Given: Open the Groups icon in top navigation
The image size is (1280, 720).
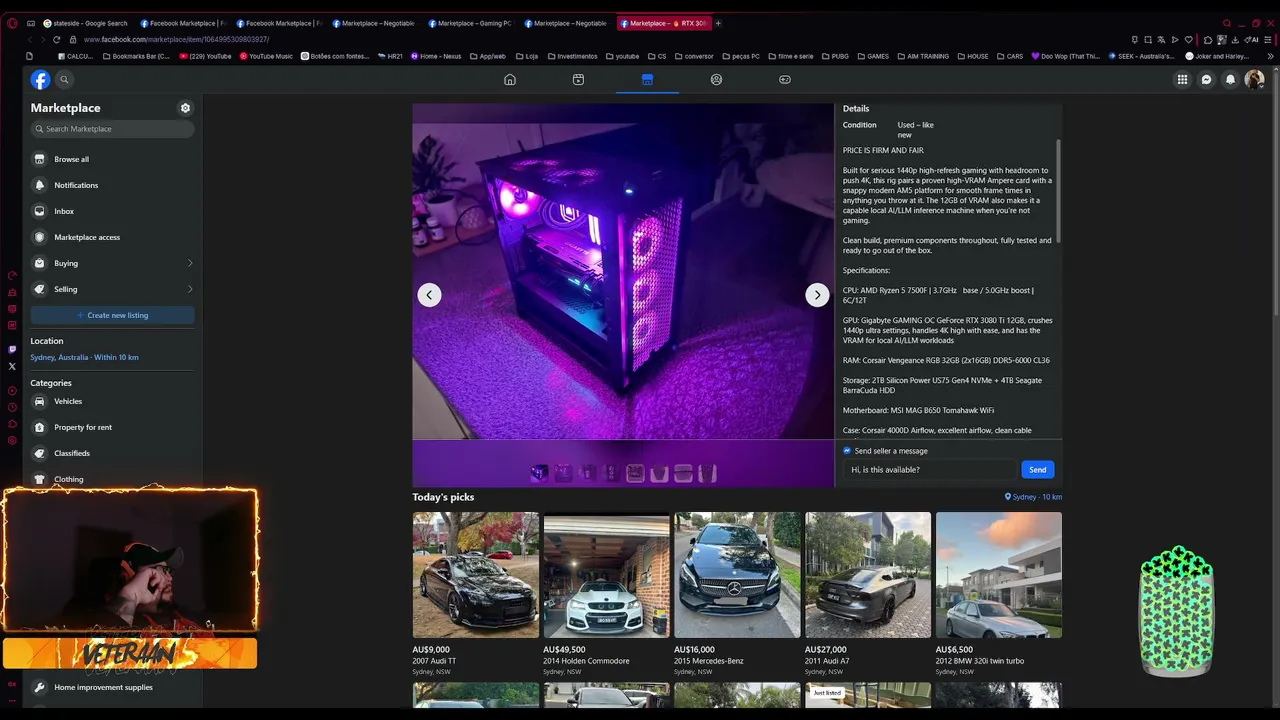Looking at the screenshot, I should click(716, 79).
